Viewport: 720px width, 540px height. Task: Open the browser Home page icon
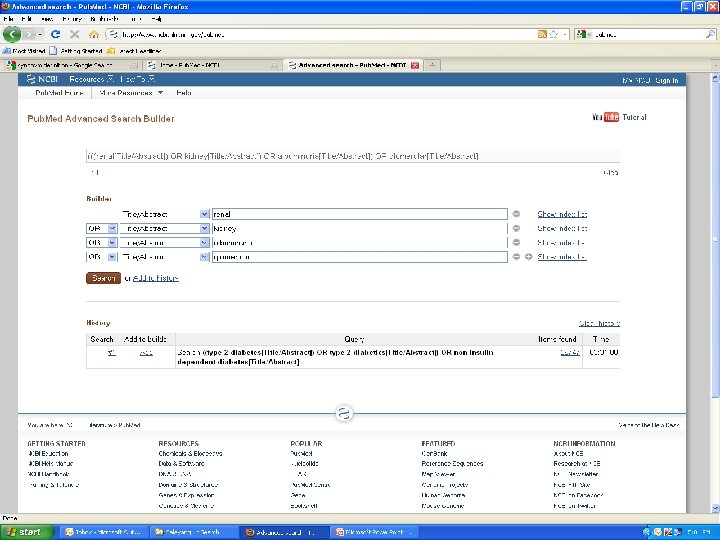click(x=94, y=34)
